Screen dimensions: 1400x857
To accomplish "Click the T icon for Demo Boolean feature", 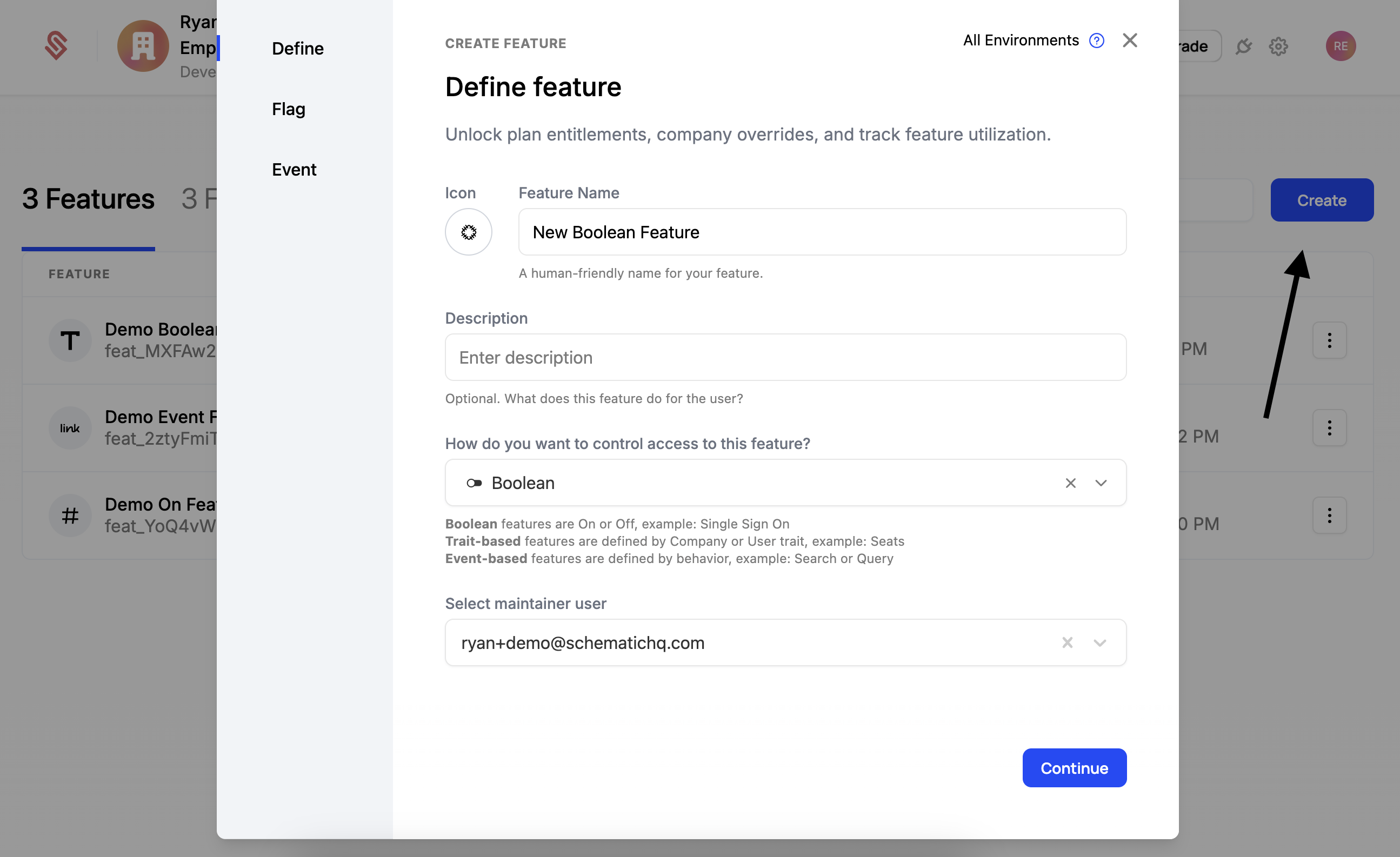I will [x=69, y=340].
